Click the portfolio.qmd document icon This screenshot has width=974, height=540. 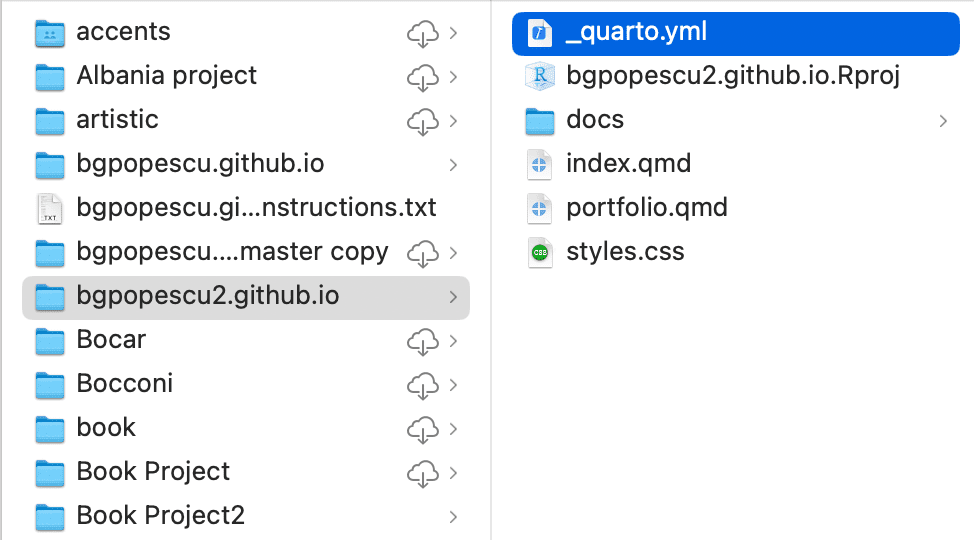pyautogui.click(x=540, y=208)
